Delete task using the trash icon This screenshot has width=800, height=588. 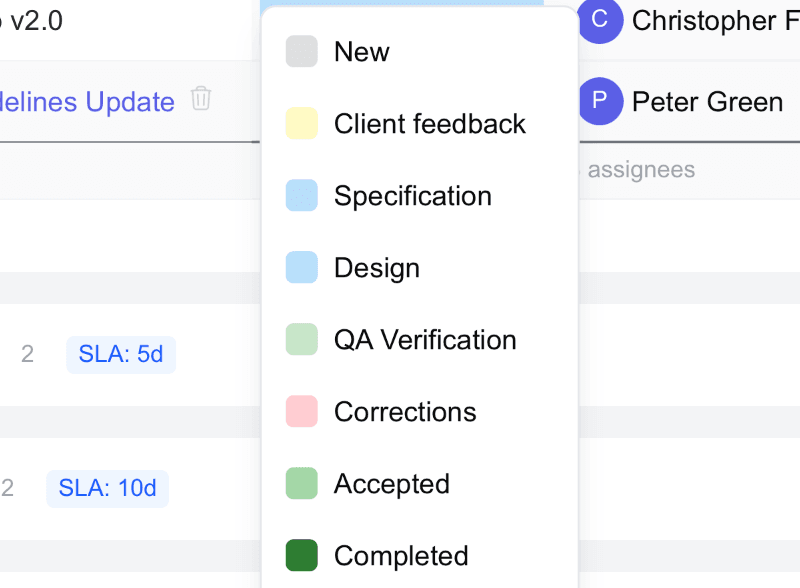201,99
